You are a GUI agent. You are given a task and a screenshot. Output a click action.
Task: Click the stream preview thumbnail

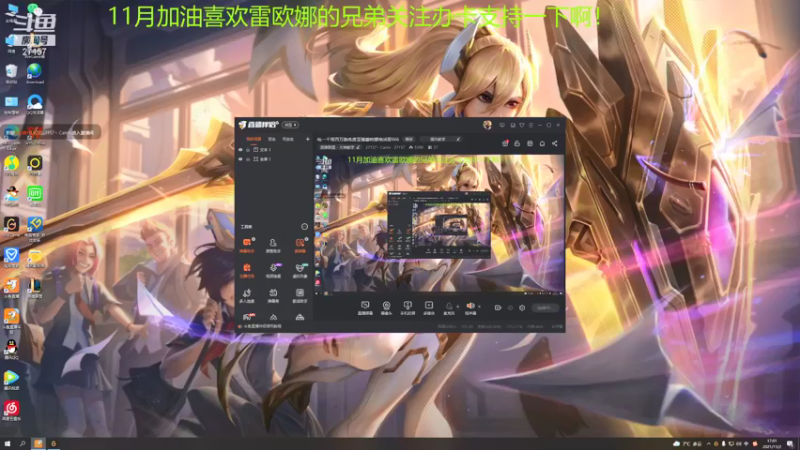pyautogui.click(x=439, y=223)
